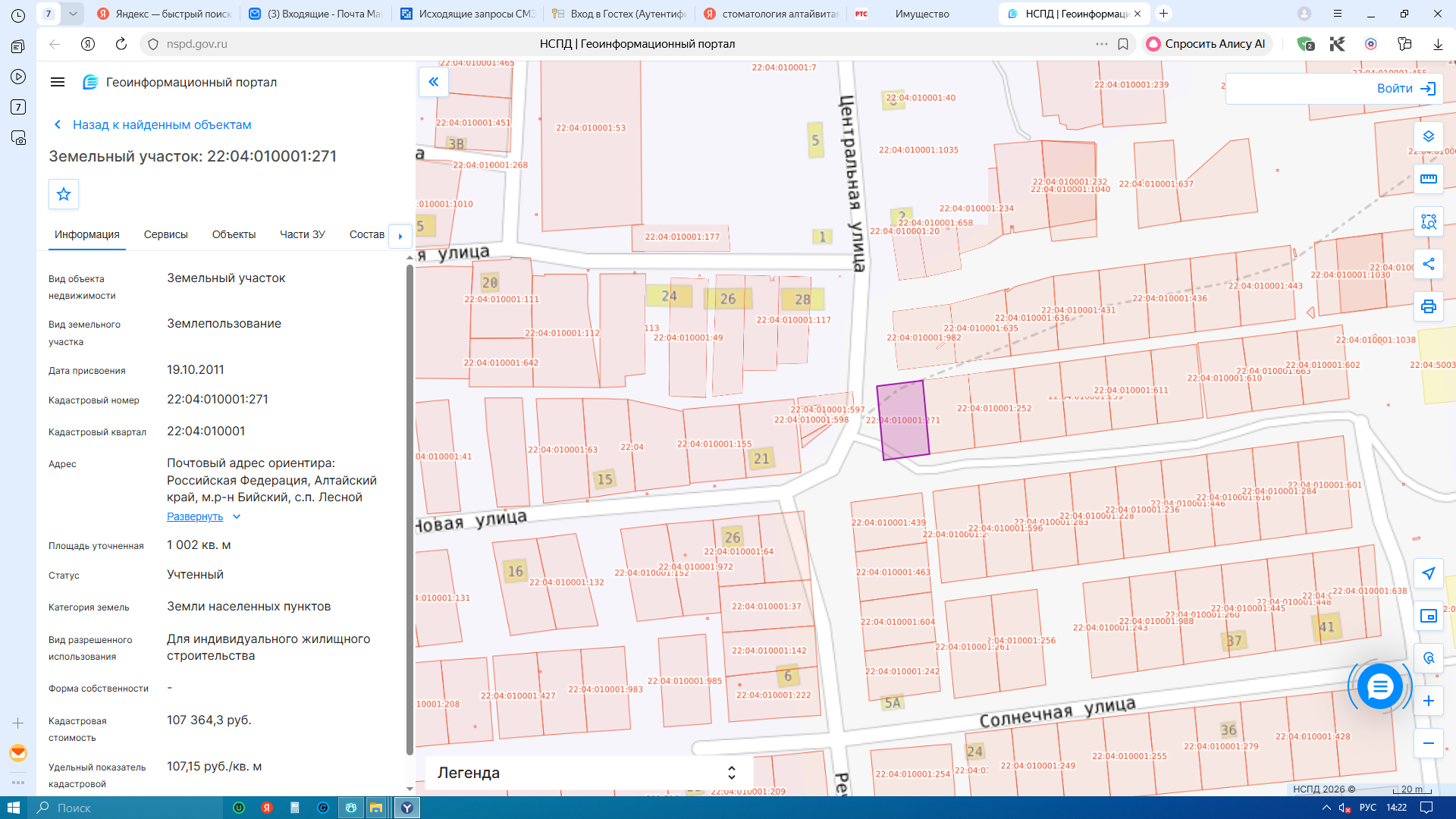Click the area value 1 002 кв. м

tap(199, 544)
